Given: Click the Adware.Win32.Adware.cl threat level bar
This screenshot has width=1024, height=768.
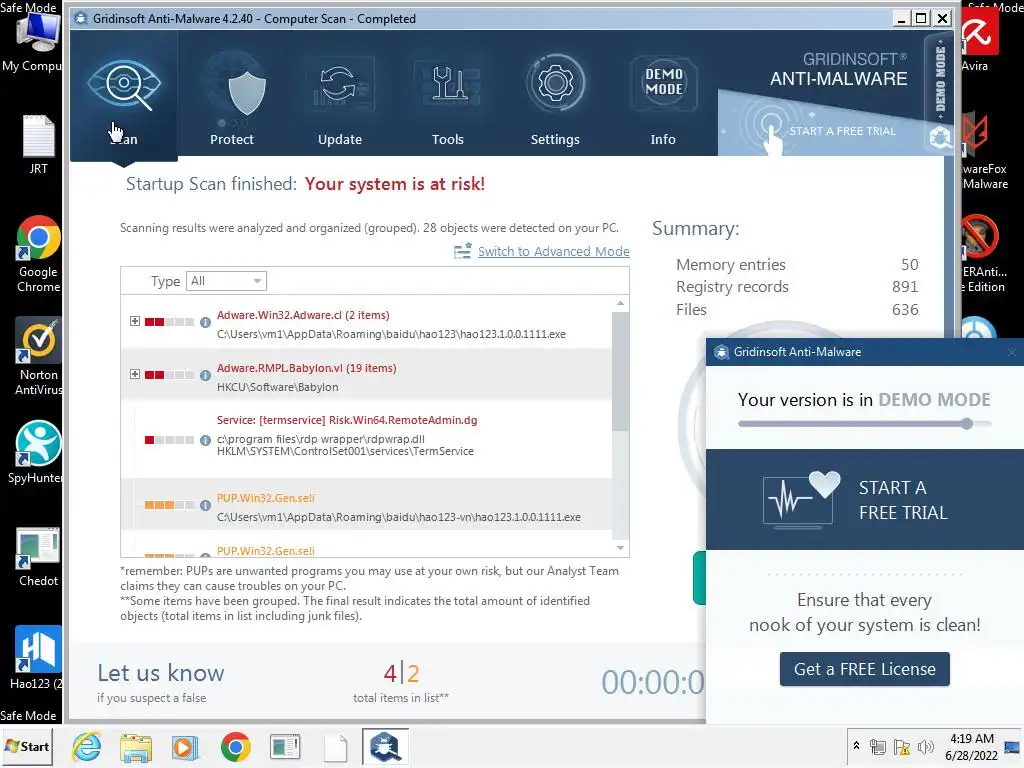Looking at the screenshot, I should (x=169, y=322).
